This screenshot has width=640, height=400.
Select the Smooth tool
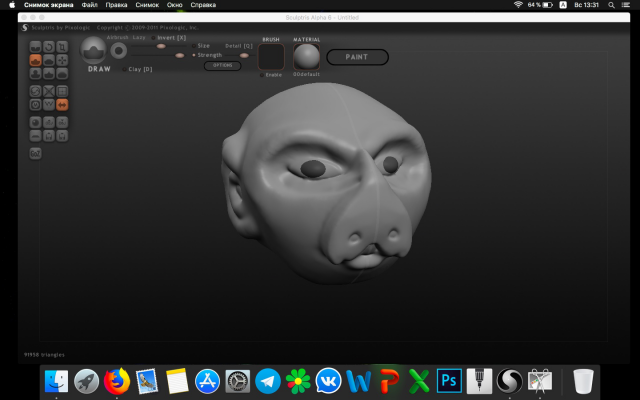(x=62, y=74)
